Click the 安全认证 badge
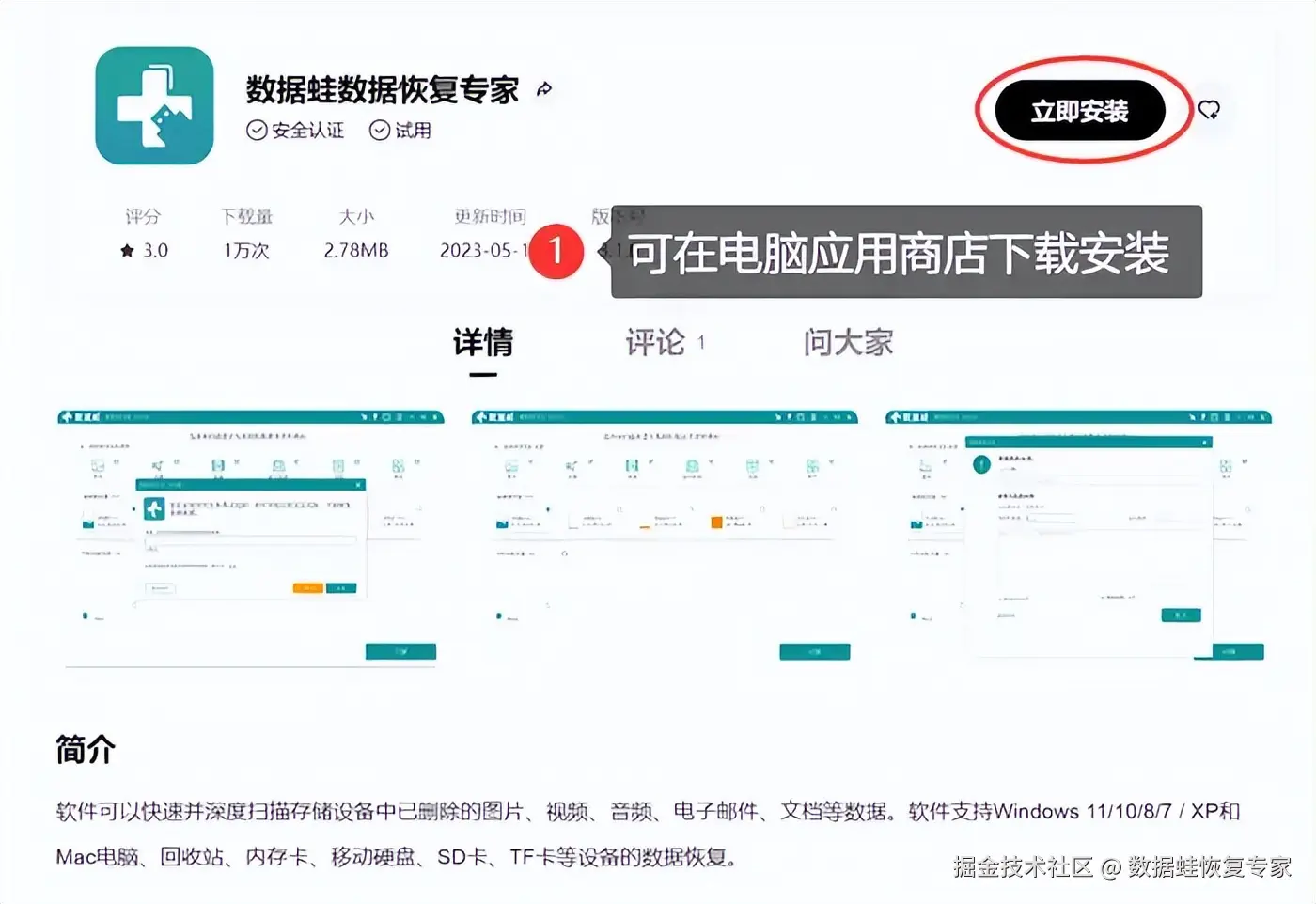This screenshot has width=1316, height=904. click(295, 131)
